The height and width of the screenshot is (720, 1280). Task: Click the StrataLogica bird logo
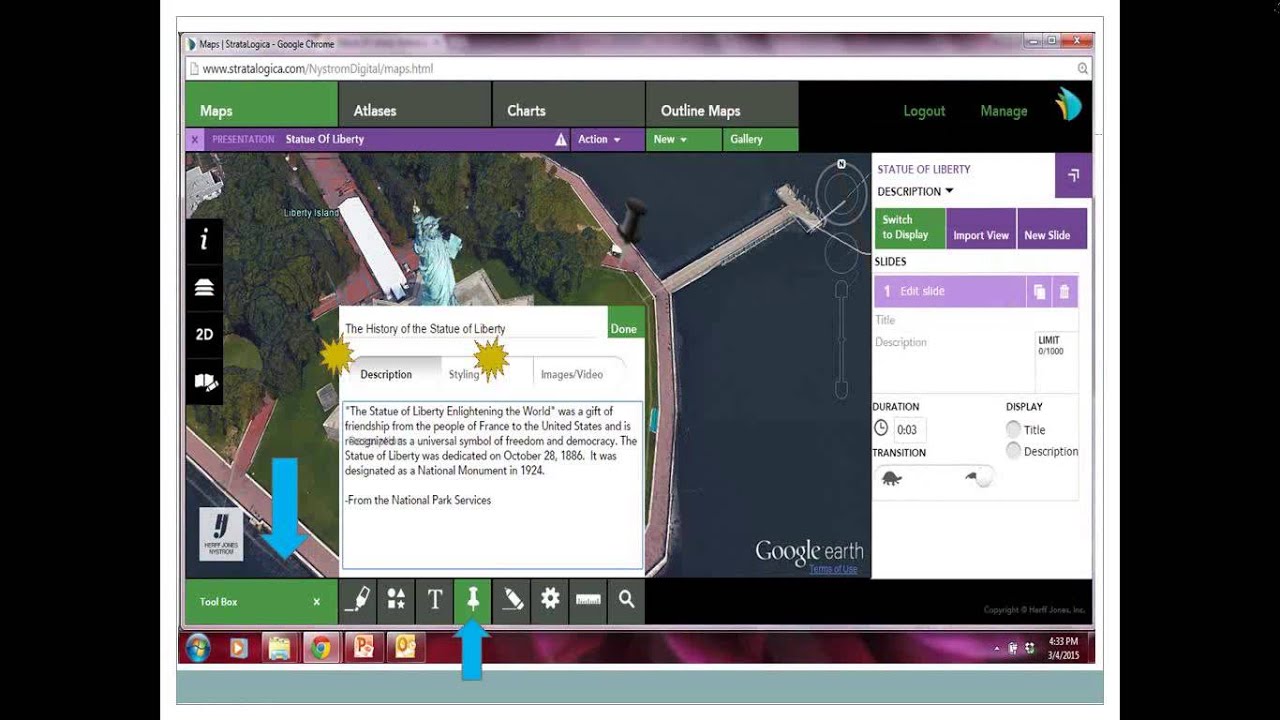pyautogui.click(x=1068, y=104)
